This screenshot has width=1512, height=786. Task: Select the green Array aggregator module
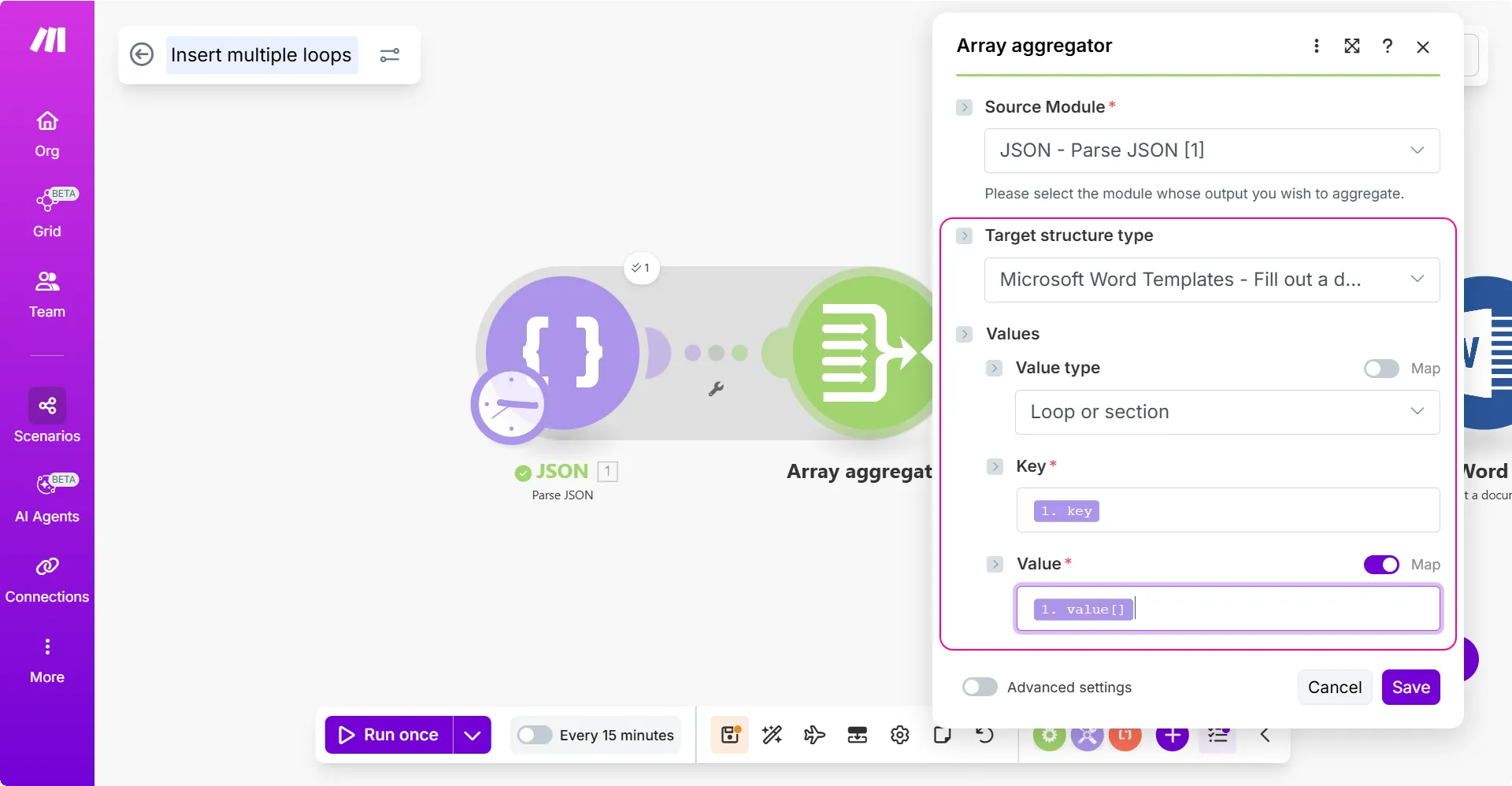[862, 353]
